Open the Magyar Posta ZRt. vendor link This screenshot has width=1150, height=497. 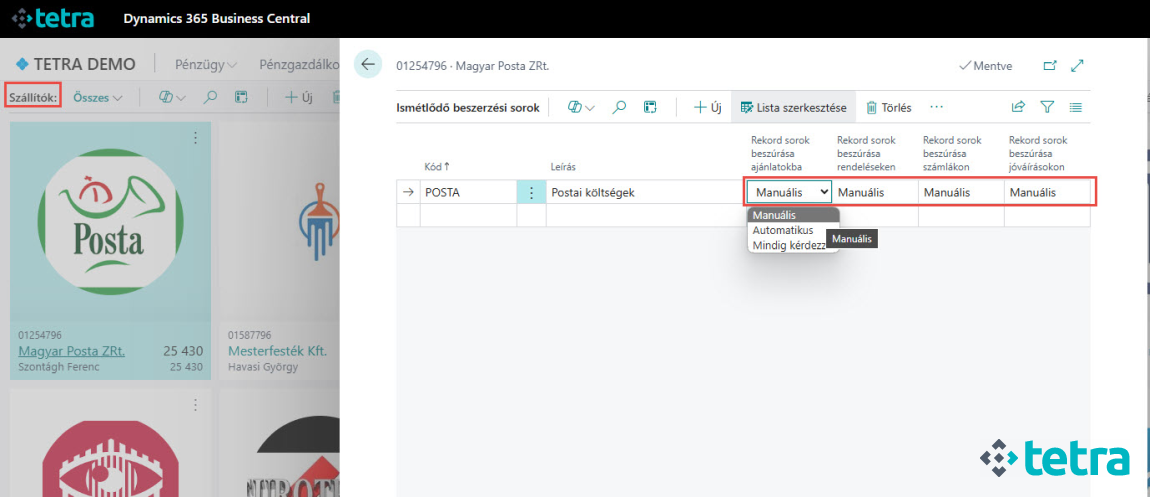point(72,351)
